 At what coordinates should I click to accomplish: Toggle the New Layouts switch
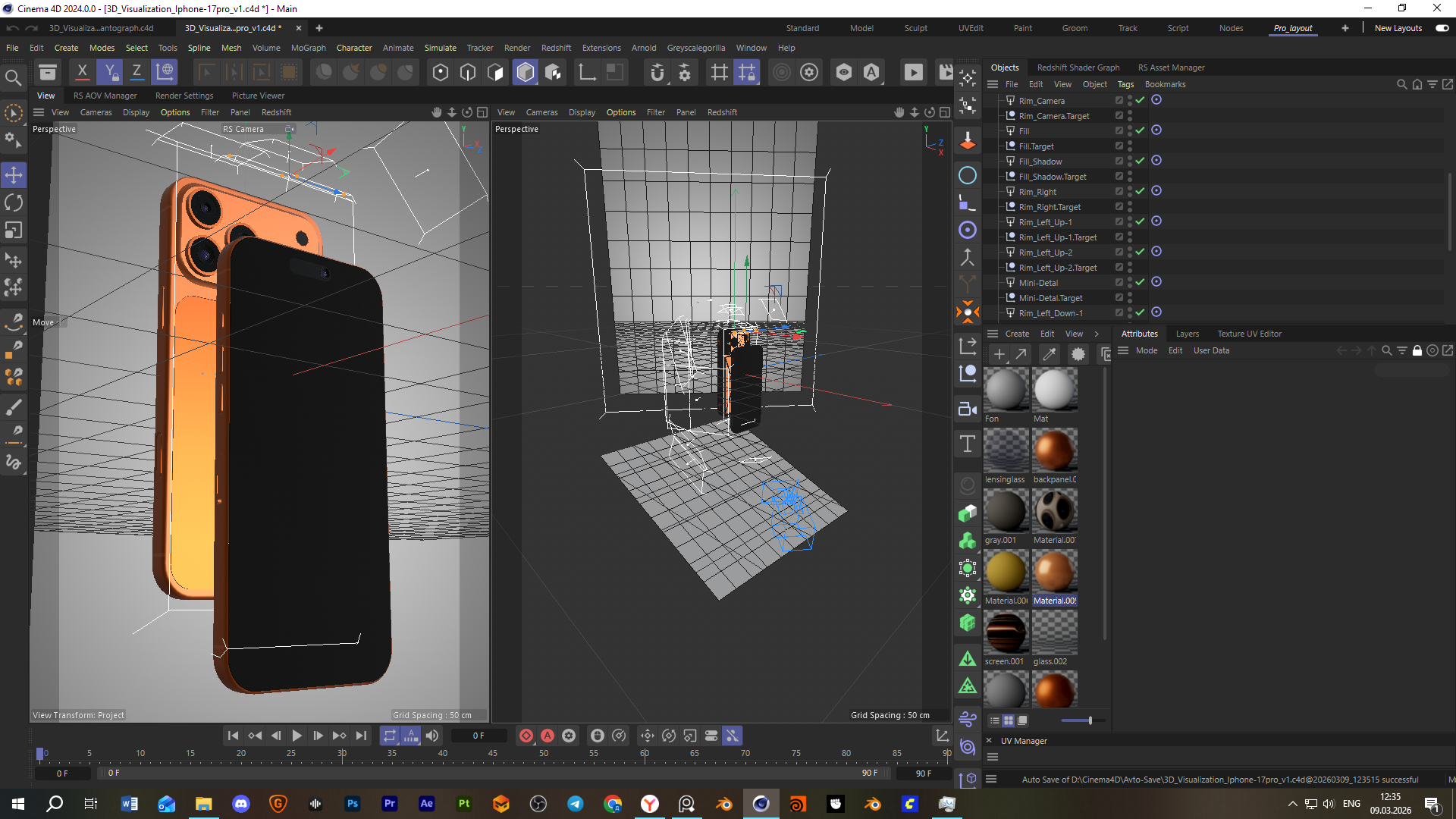click(x=1442, y=28)
